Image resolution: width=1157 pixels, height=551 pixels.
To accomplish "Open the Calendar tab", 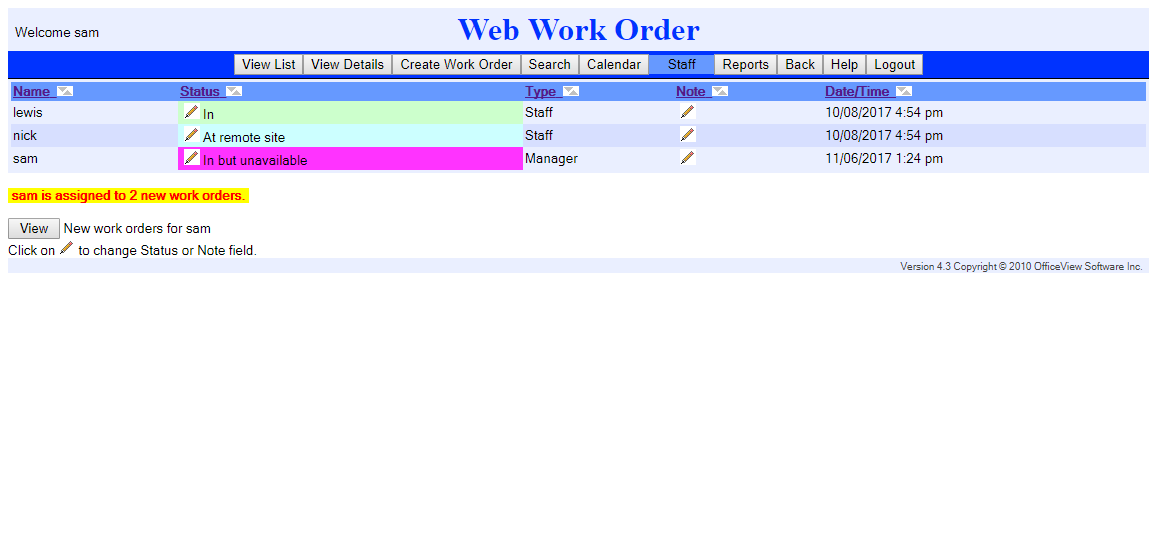I will (614, 64).
